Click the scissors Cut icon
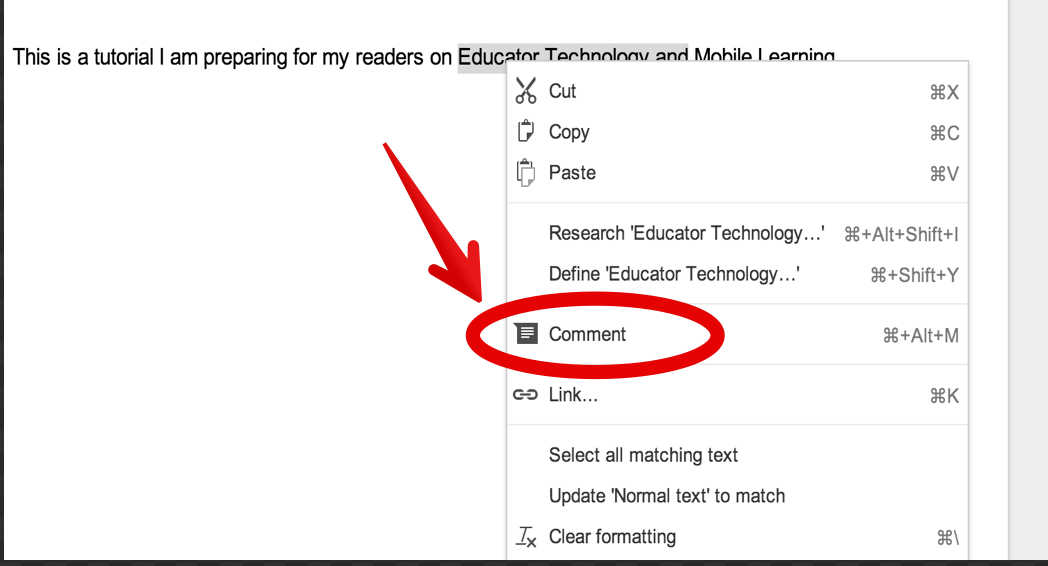This screenshot has width=1048, height=566. tap(526, 91)
